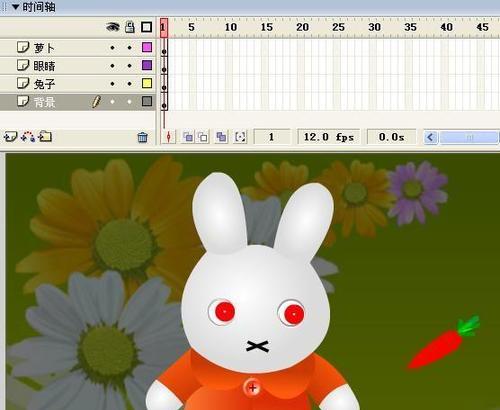This screenshot has height=410, width=500.
Task: Select the rabbit's left red eye
Action: [224, 311]
